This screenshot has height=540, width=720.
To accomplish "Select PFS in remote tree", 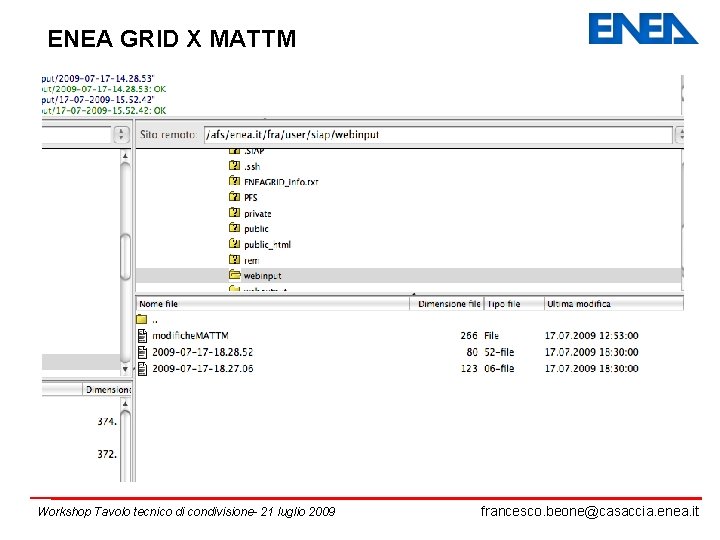I will [x=251, y=197].
